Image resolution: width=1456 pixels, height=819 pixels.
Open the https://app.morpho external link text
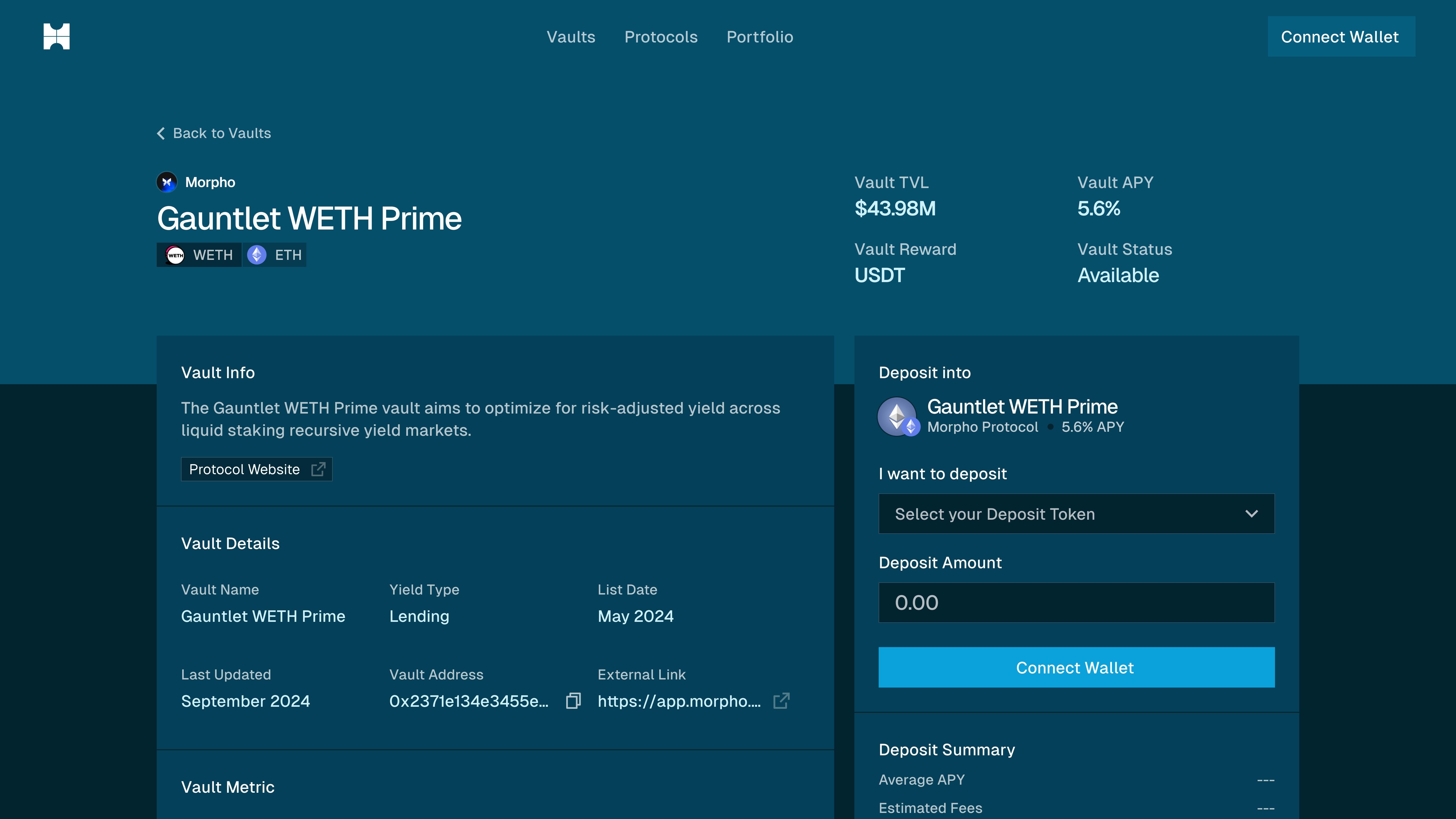[x=679, y=701]
